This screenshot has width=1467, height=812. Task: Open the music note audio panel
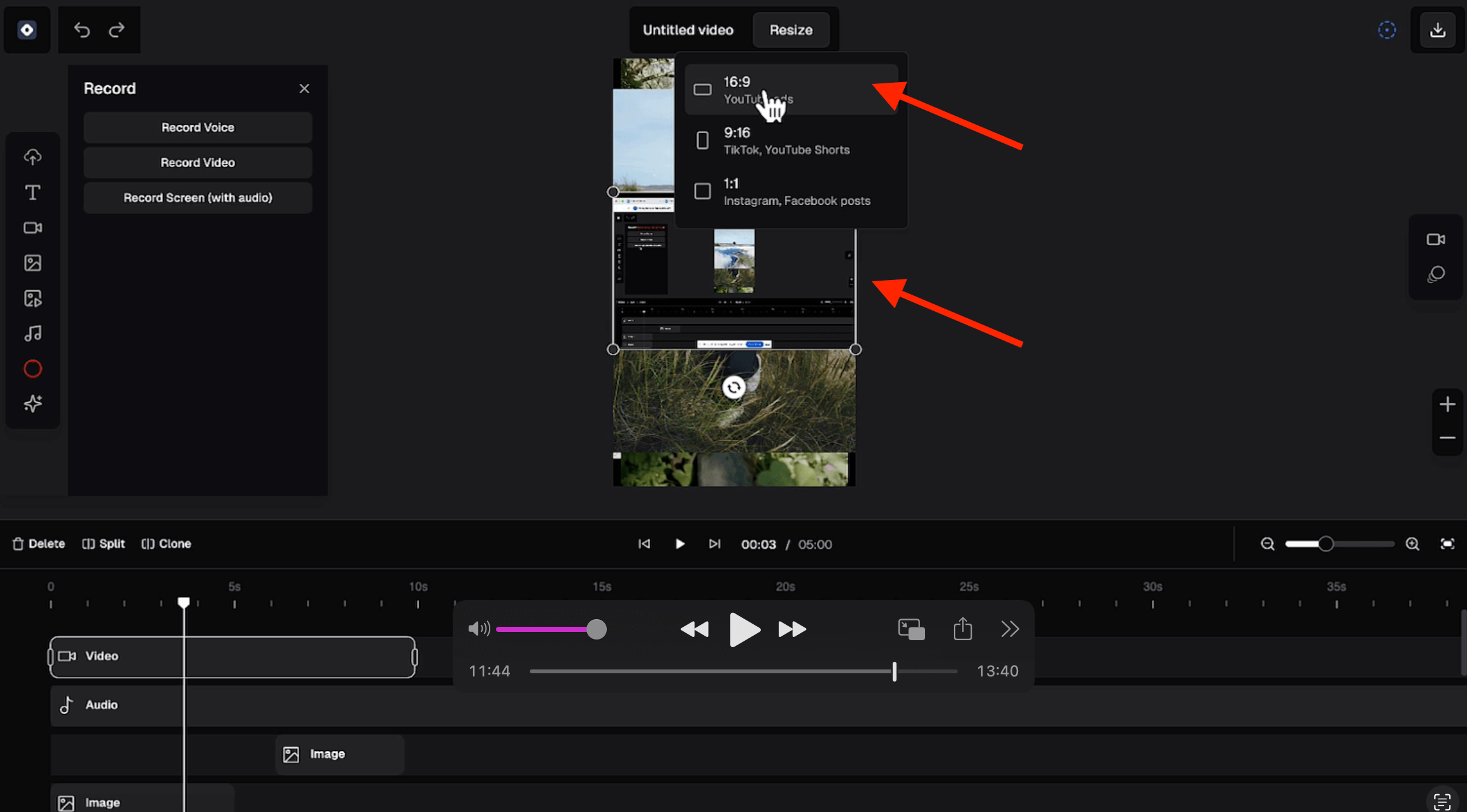tap(32, 333)
